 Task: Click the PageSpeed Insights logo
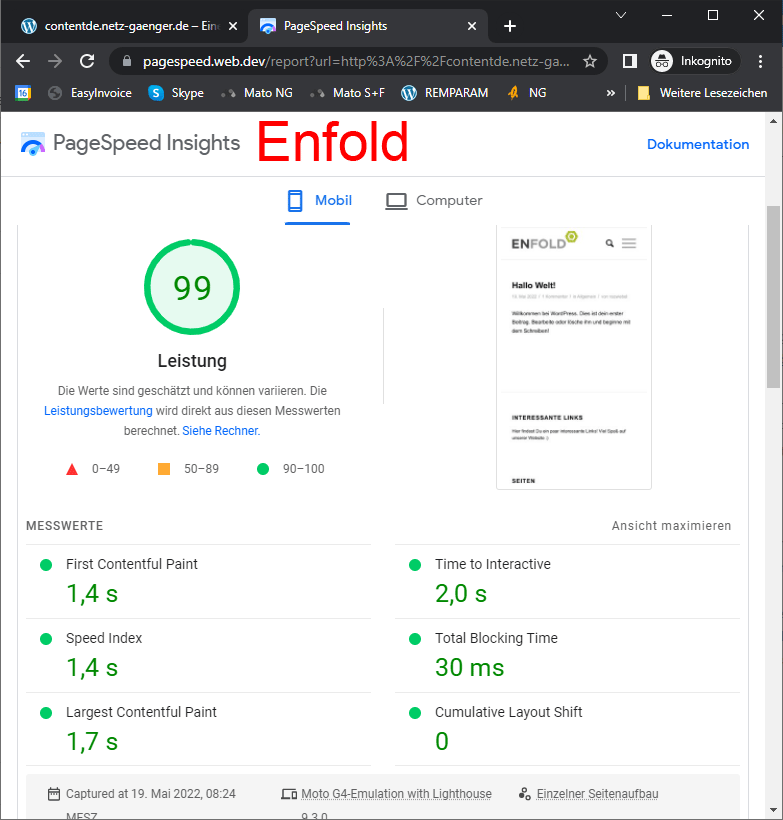130,143
